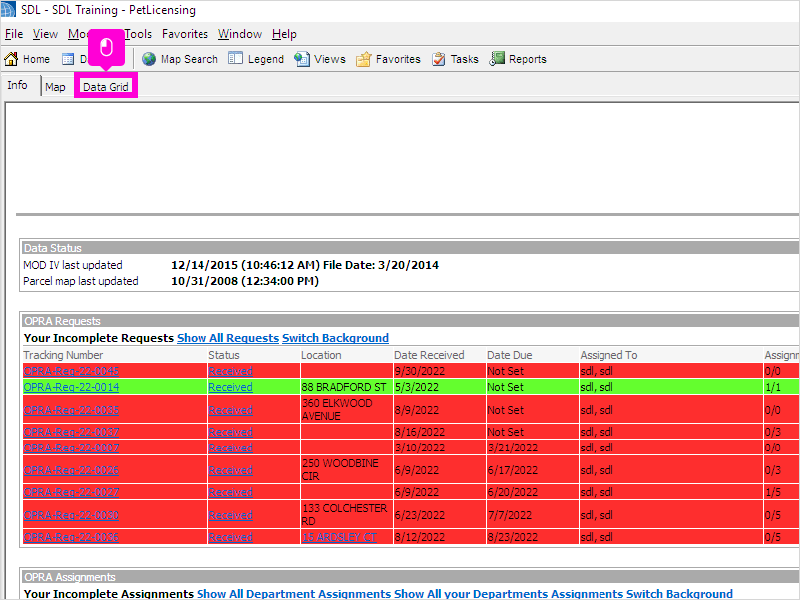
Task: Click the Home toolbar label
Action: (x=37, y=59)
